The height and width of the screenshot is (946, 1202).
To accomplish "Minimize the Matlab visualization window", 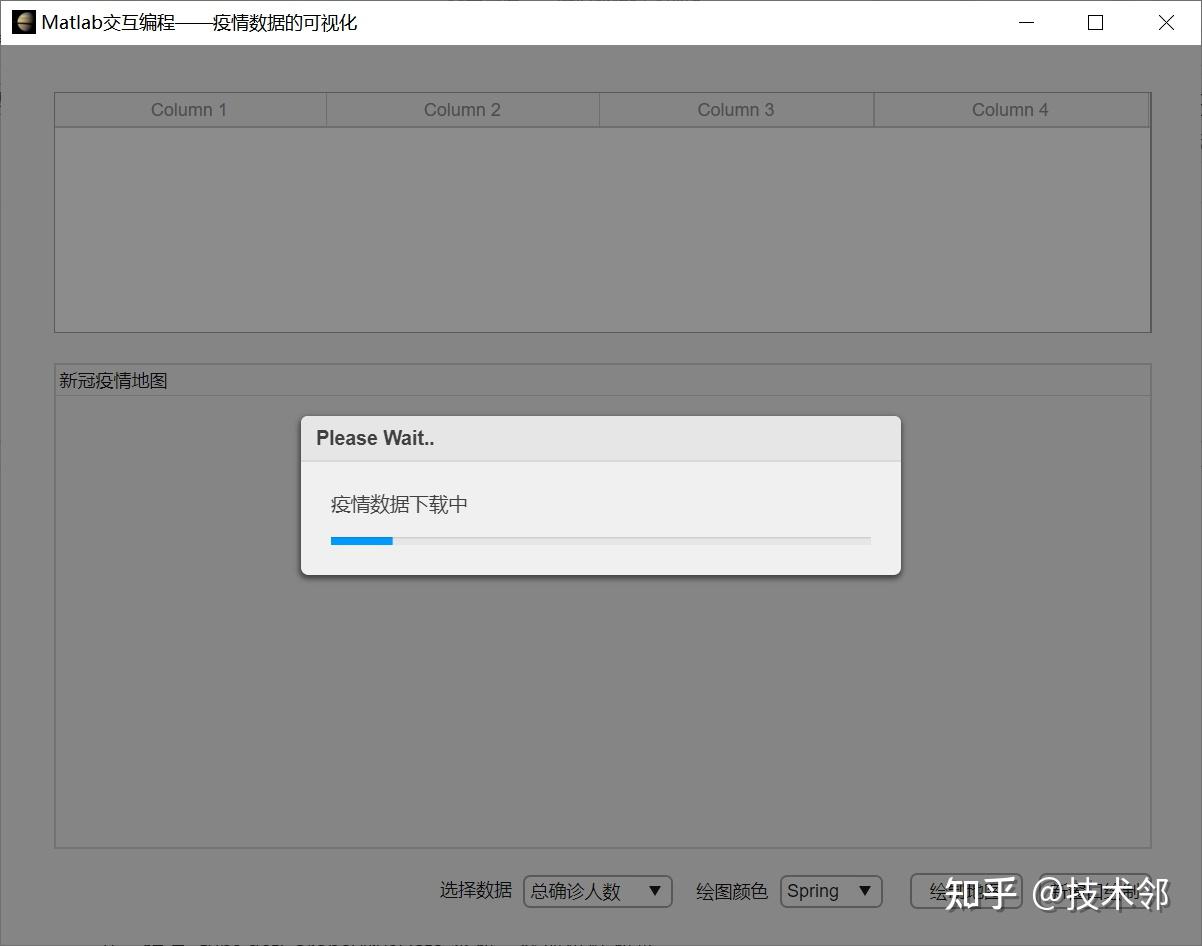I will (x=1026, y=22).
